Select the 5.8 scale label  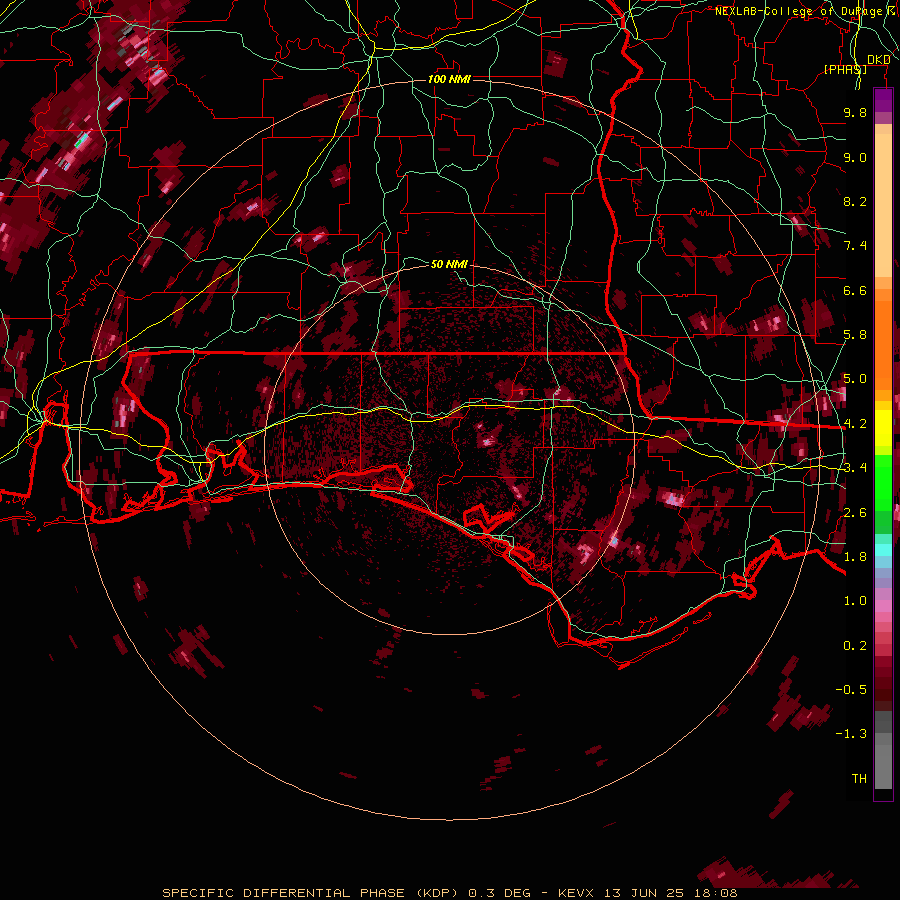855,335
